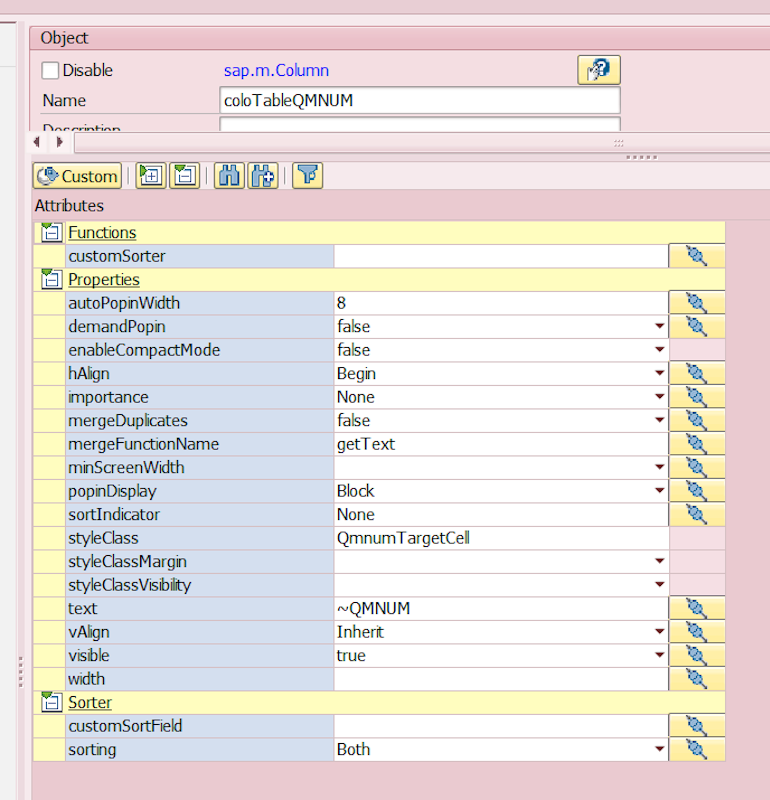This screenshot has height=800, width=770.
Task: Click the filter funnel icon
Action: (x=308, y=176)
